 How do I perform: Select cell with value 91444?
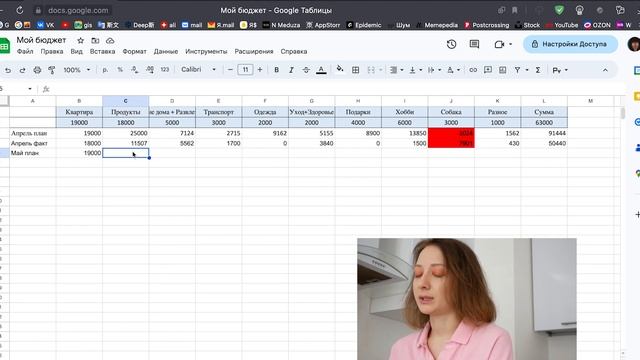(544, 133)
